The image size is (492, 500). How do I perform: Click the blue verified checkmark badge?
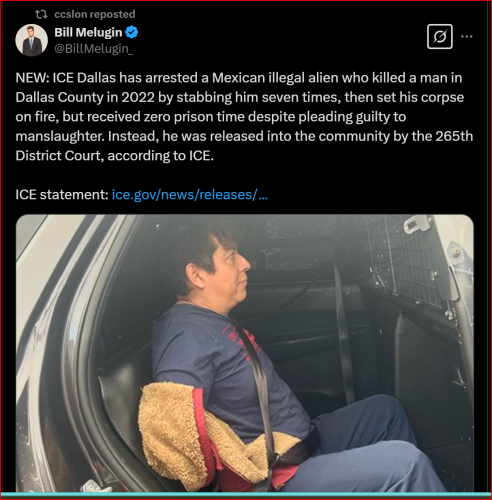point(132,32)
